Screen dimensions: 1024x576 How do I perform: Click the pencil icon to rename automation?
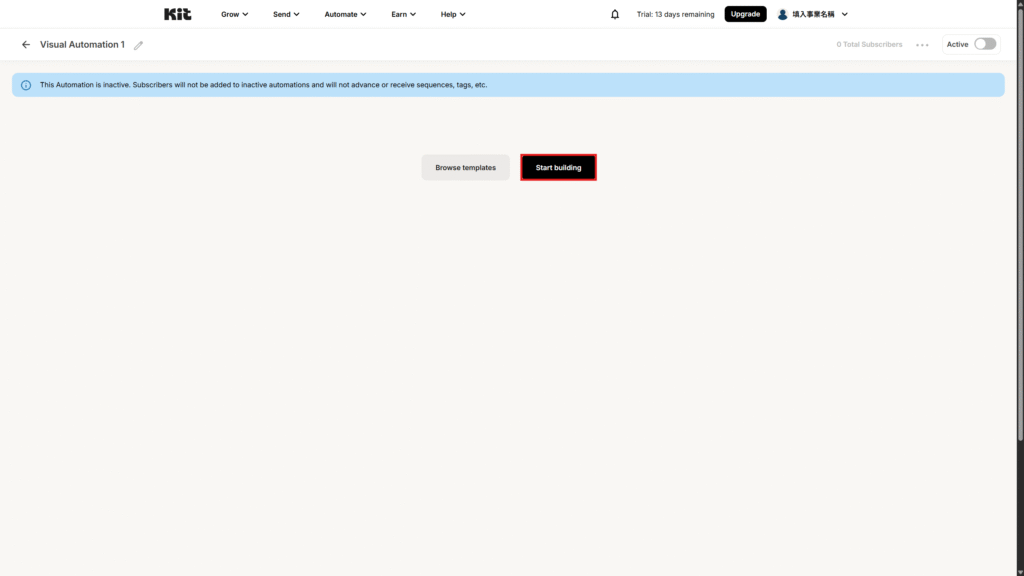click(139, 45)
